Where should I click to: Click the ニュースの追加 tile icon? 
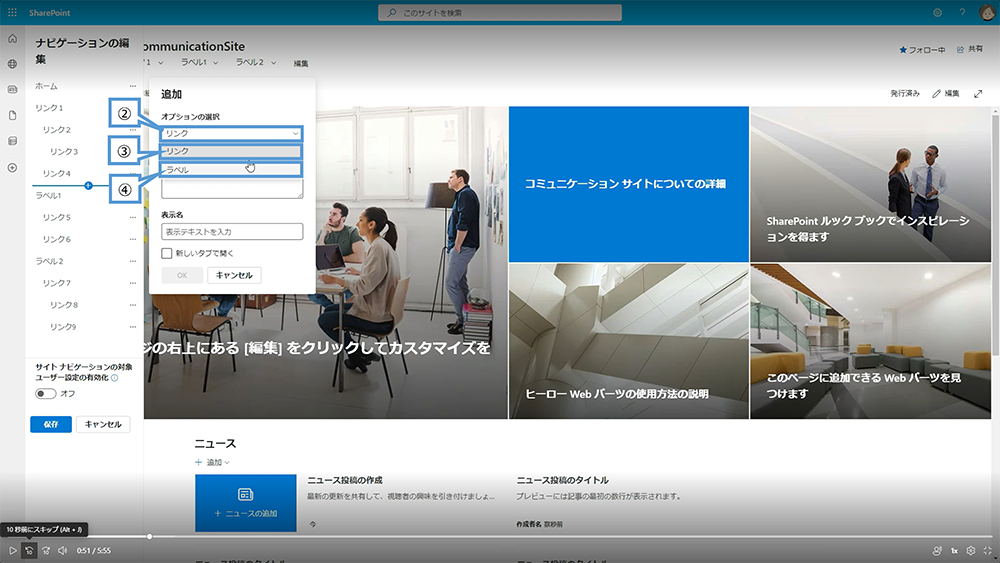pyautogui.click(x=246, y=494)
